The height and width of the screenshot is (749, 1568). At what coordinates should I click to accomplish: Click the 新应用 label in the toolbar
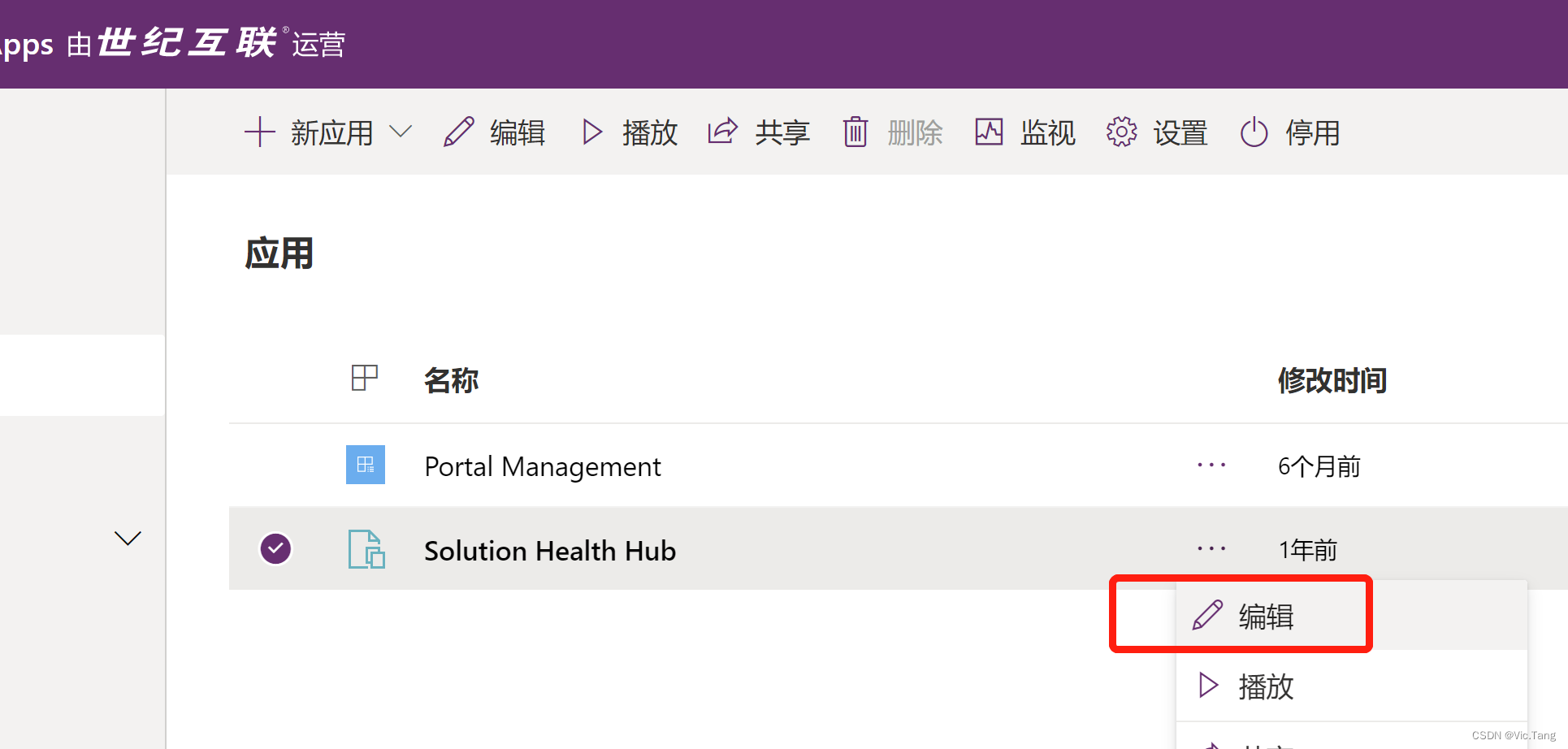pyautogui.click(x=332, y=132)
